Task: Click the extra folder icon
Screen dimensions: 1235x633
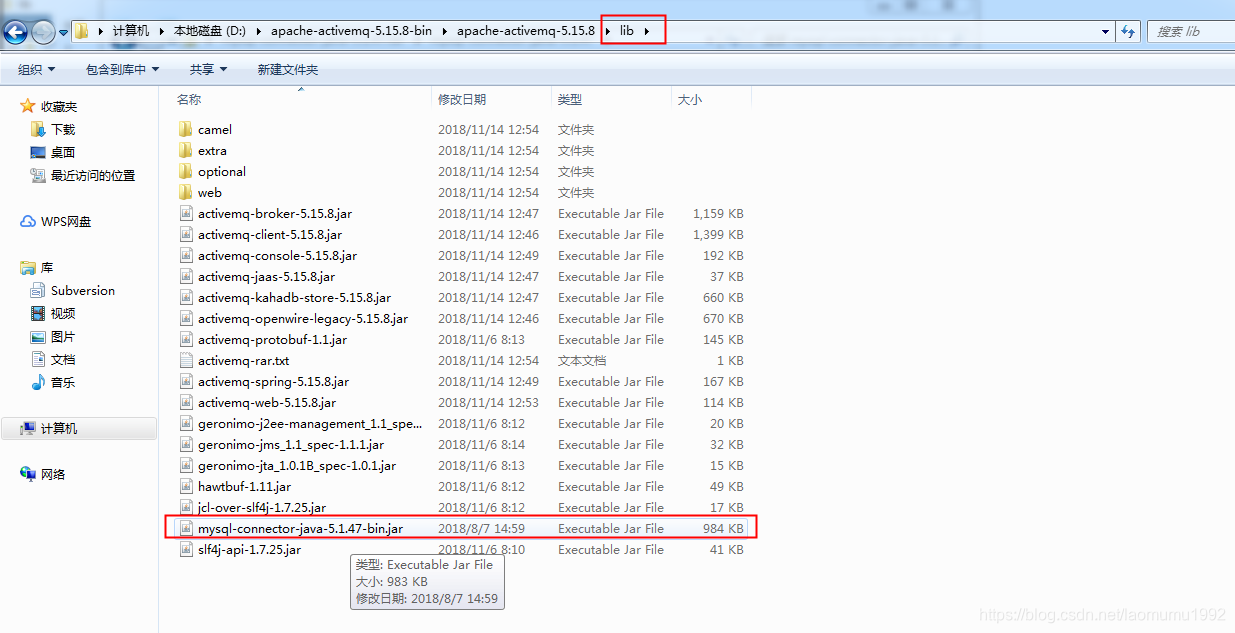Action: [x=185, y=150]
